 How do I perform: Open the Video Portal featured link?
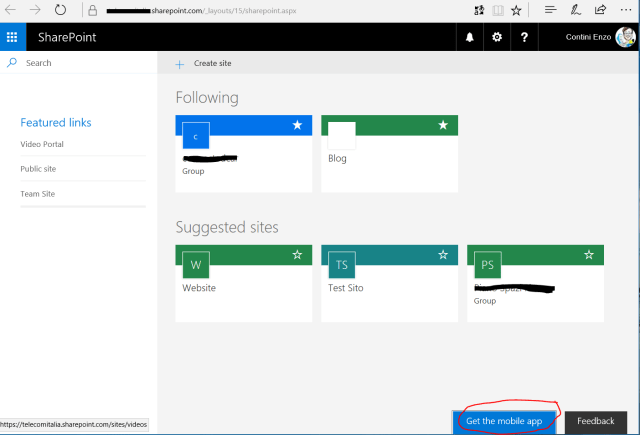click(x=42, y=144)
